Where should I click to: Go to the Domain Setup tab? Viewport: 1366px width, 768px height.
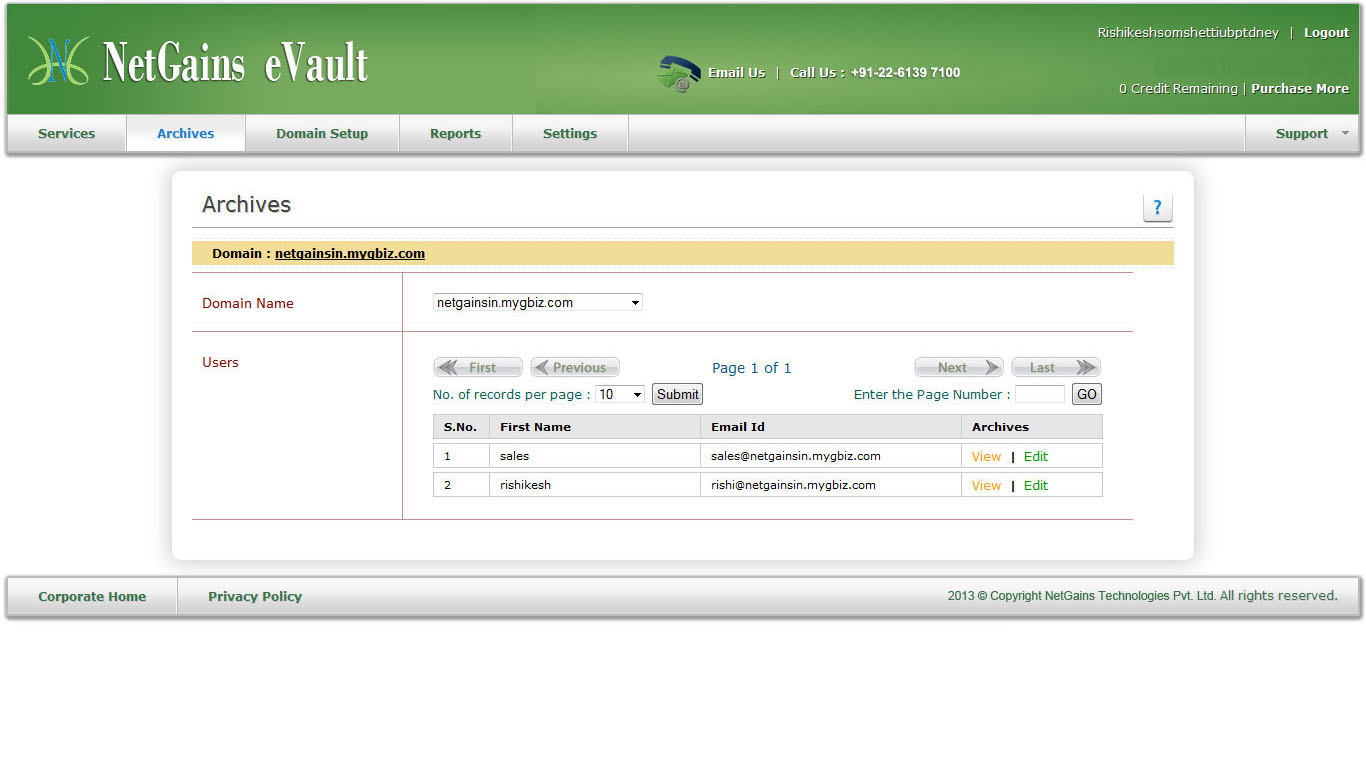(322, 133)
